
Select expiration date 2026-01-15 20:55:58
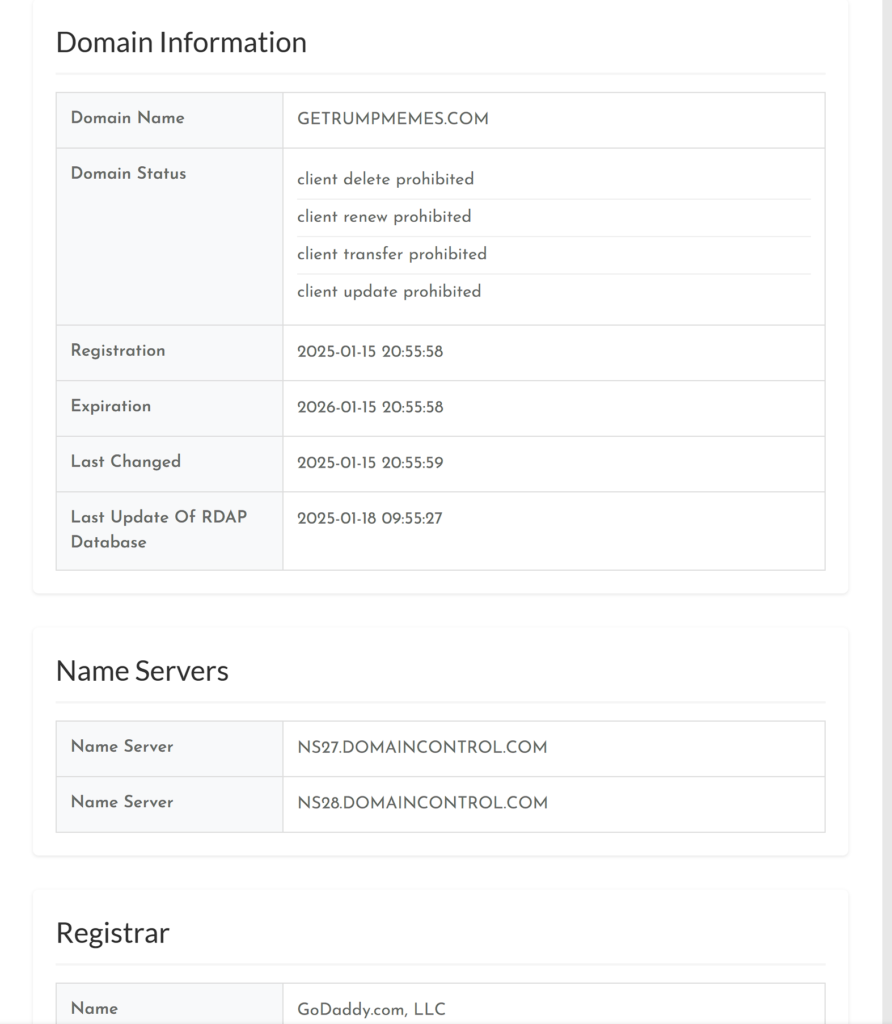[x=370, y=407]
